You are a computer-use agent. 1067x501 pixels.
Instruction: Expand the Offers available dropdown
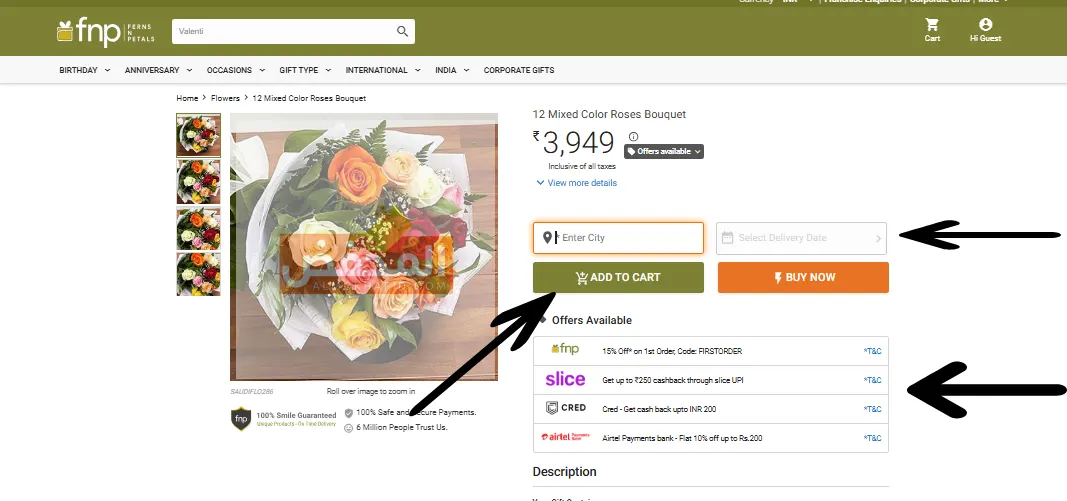click(x=664, y=151)
